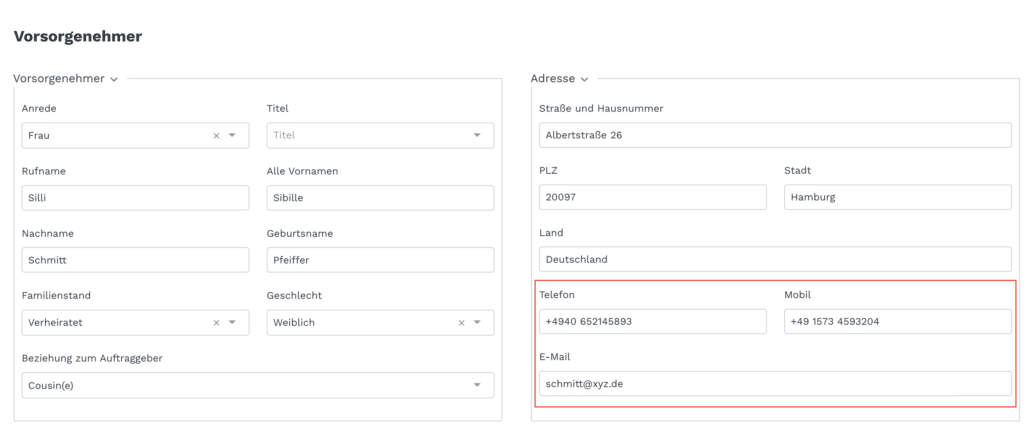This screenshot has height=439, width=1030.
Task: Collapse the Vorsorgenehmer section chevron
Action: [114, 80]
